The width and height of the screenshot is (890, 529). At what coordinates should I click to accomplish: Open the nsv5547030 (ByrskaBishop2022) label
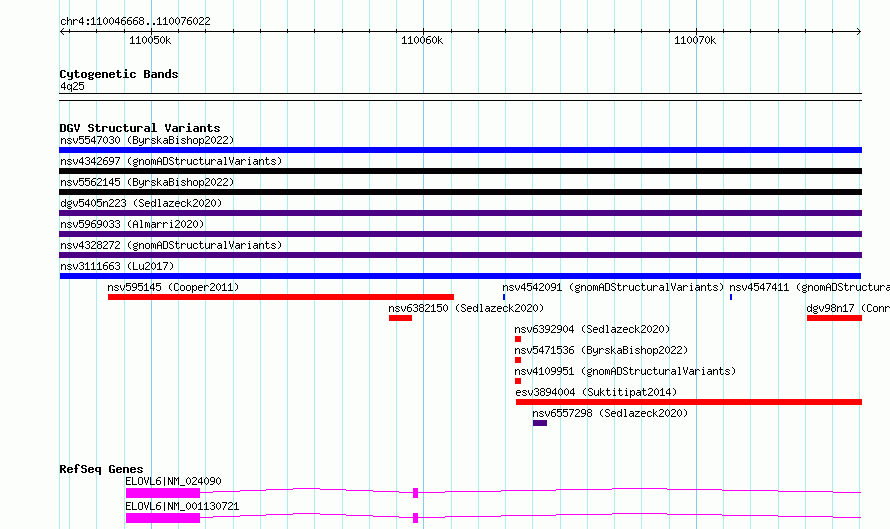(x=147, y=140)
